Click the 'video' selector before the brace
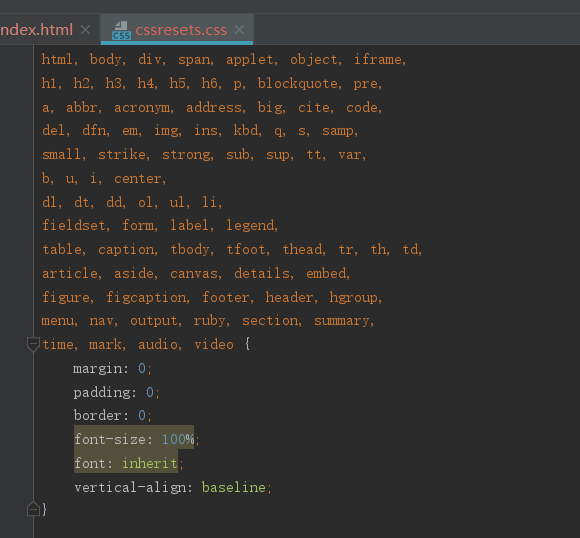Screen dimensions: 580x538 coord(214,344)
